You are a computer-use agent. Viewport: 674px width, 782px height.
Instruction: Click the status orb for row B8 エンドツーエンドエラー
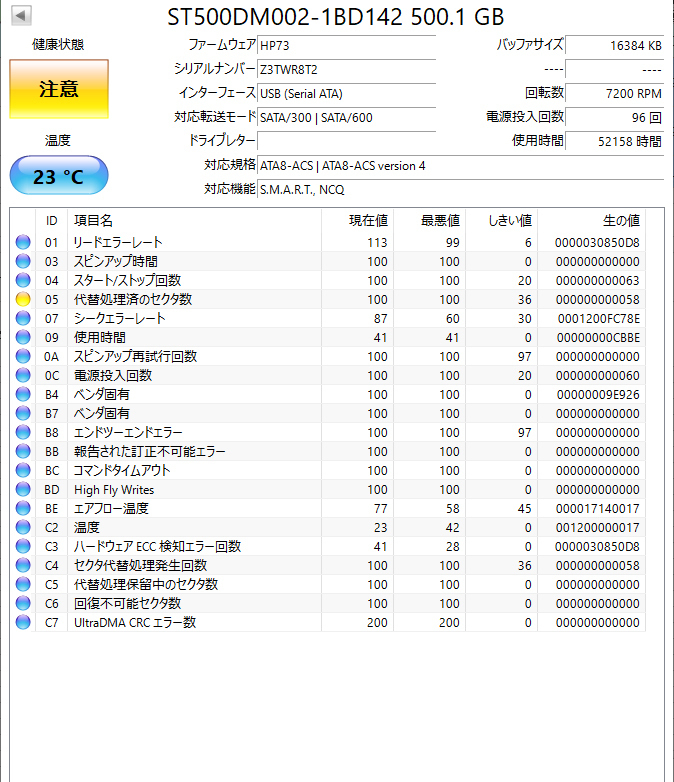(x=23, y=432)
